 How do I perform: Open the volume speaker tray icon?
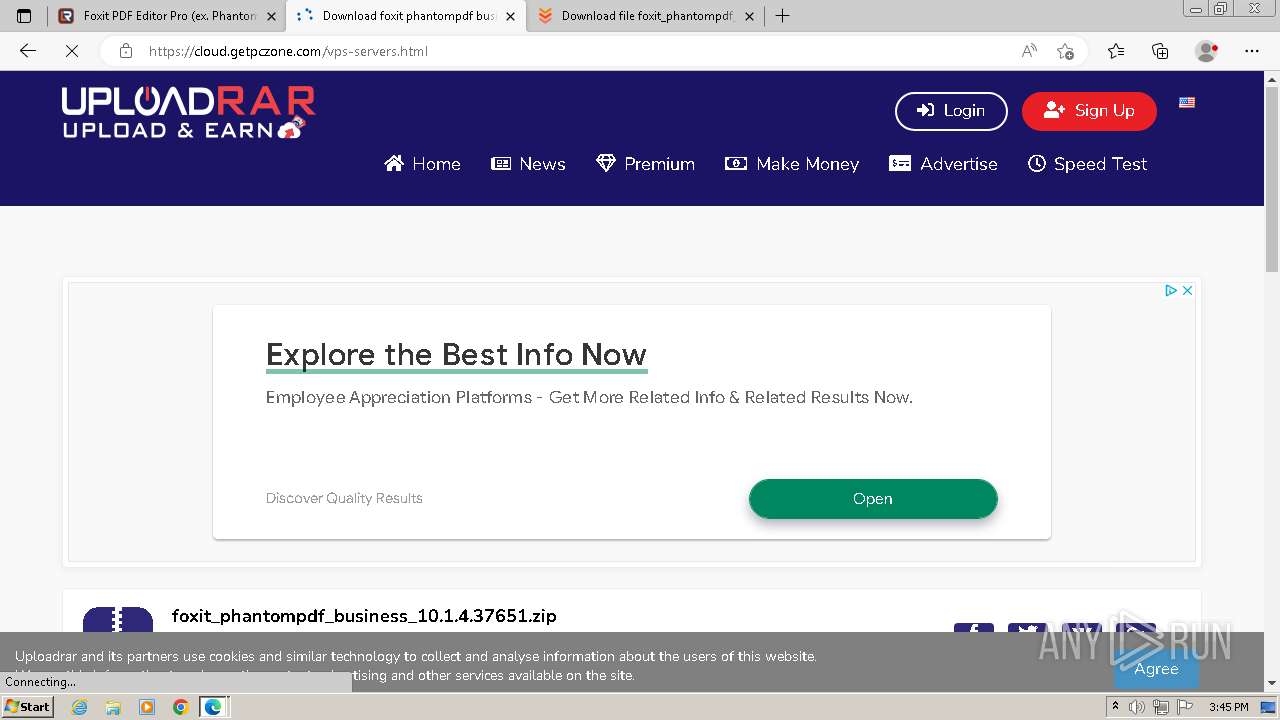[1138, 707]
